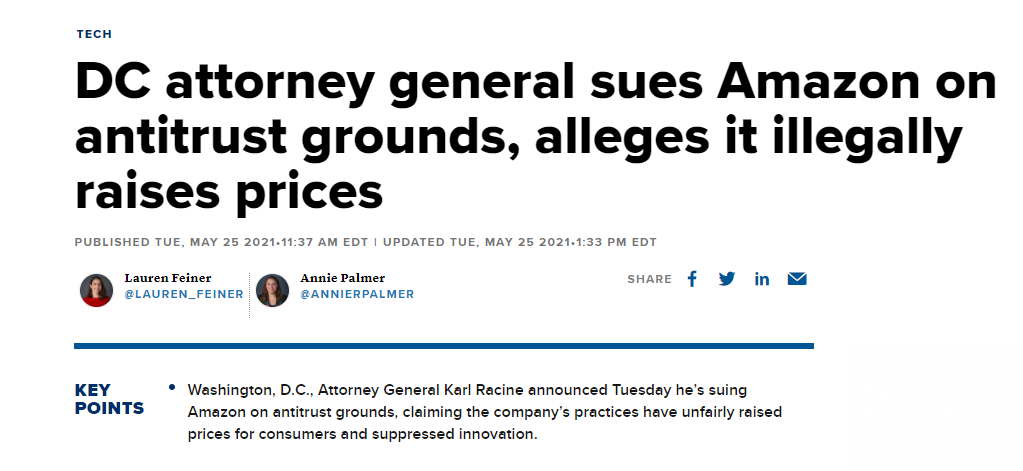Share the article via email icon
Viewport: 1023px width, 471px height.
click(x=797, y=279)
